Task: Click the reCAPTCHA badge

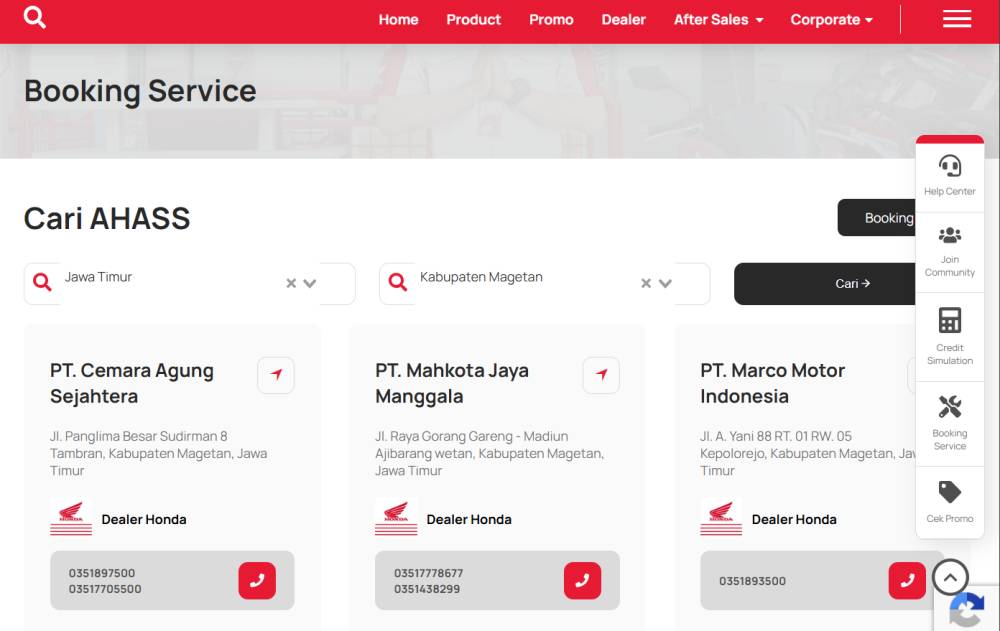Action: tap(967, 609)
